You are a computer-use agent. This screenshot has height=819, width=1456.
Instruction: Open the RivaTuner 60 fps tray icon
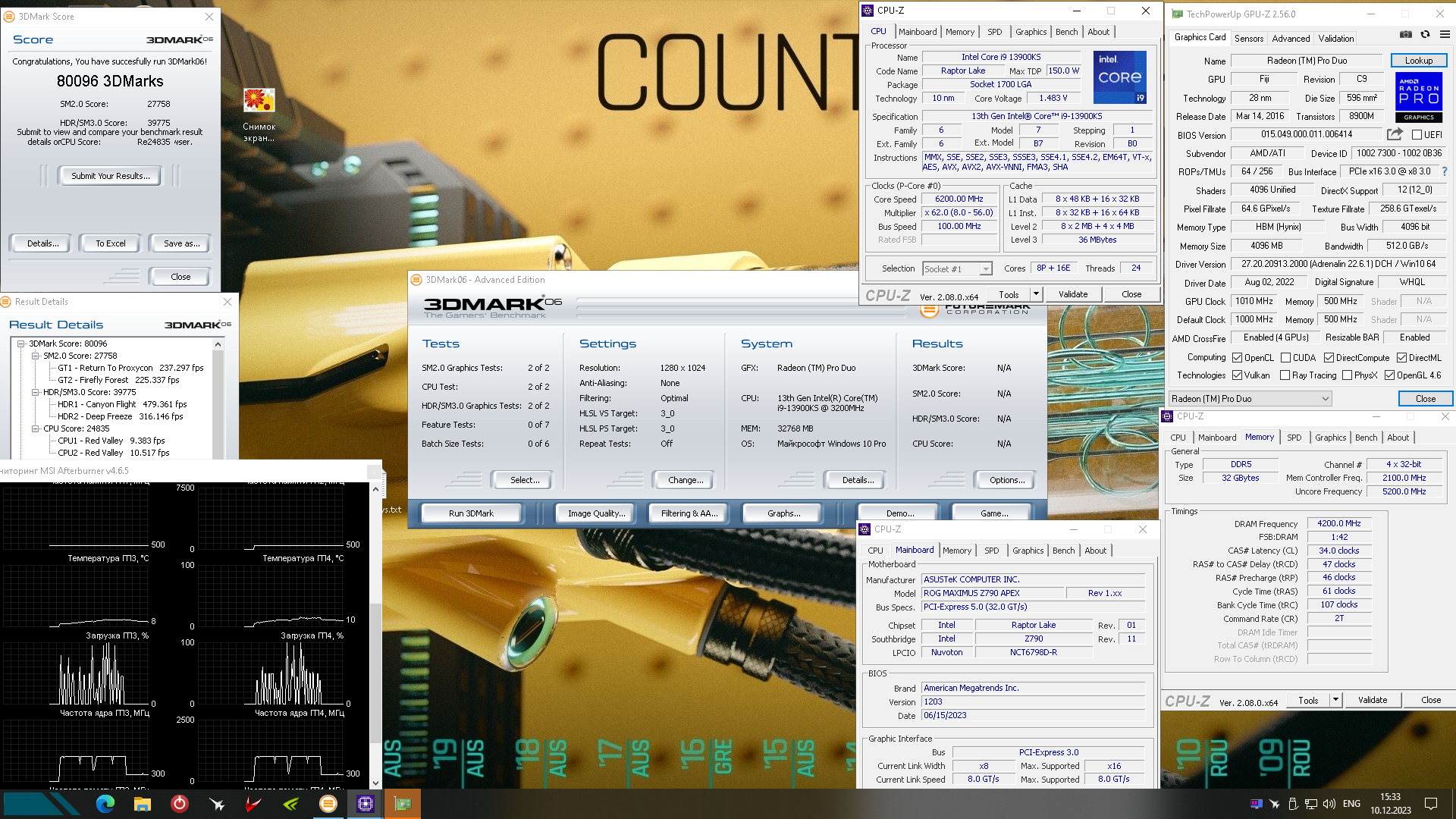click(1257, 804)
